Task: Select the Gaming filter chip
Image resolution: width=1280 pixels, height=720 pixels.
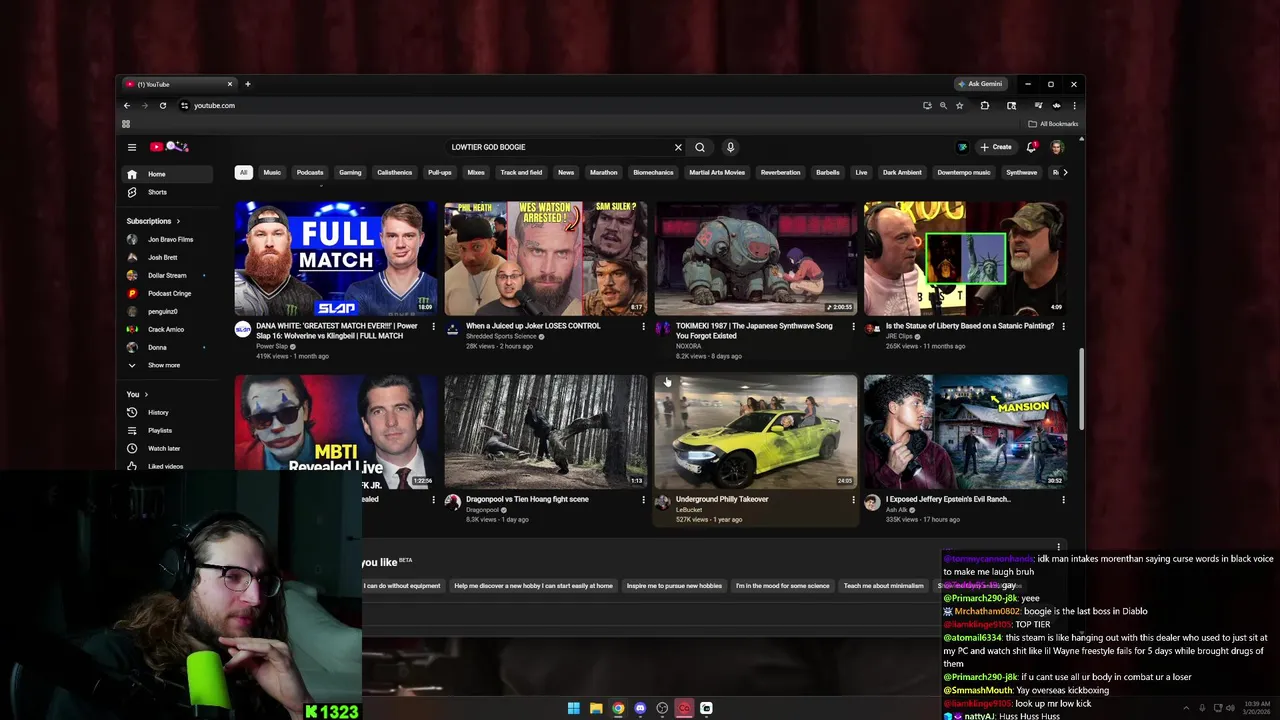Action: coord(350,172)
